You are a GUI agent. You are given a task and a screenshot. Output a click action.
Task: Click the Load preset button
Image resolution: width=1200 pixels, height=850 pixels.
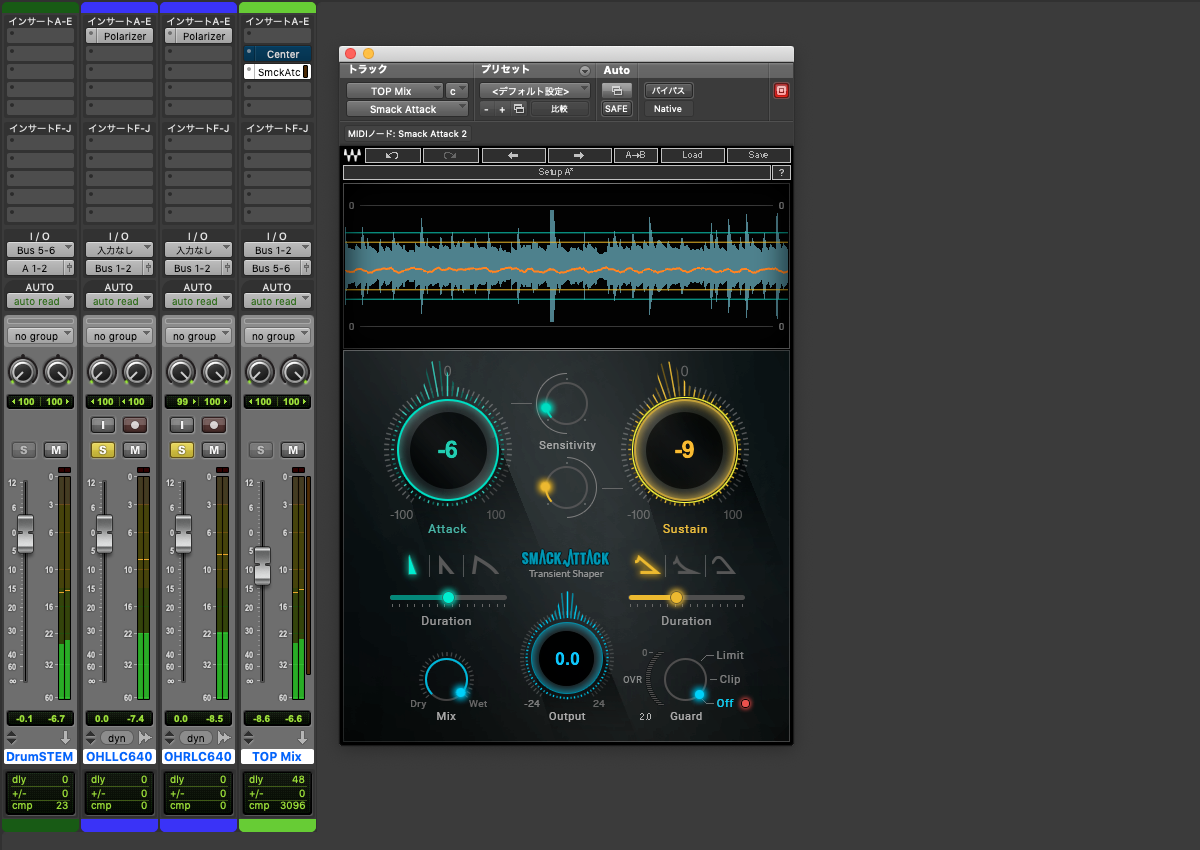click(693, 155)
